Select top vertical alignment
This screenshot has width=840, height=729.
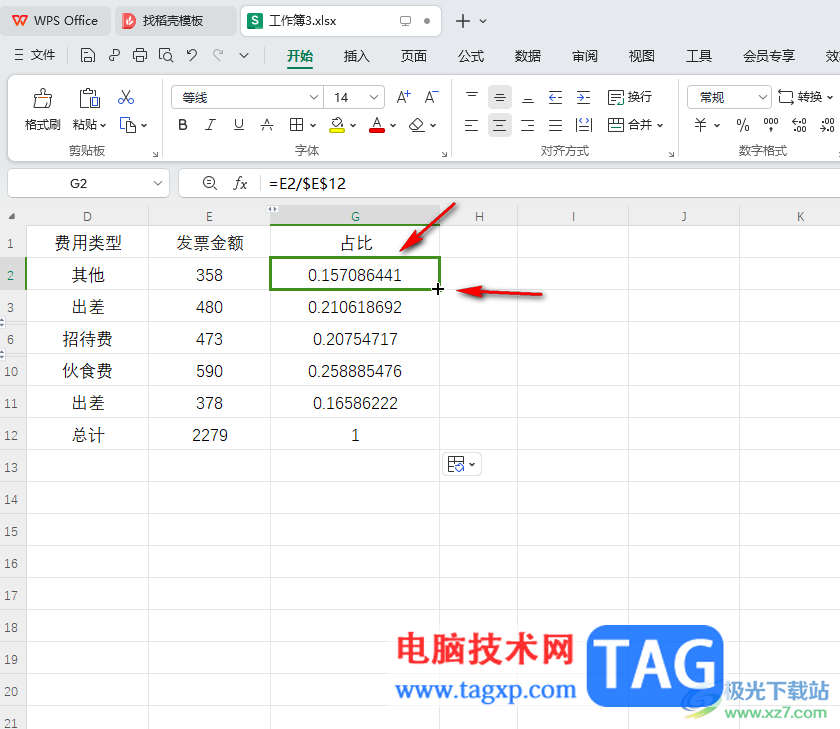[x=472, y=97]
